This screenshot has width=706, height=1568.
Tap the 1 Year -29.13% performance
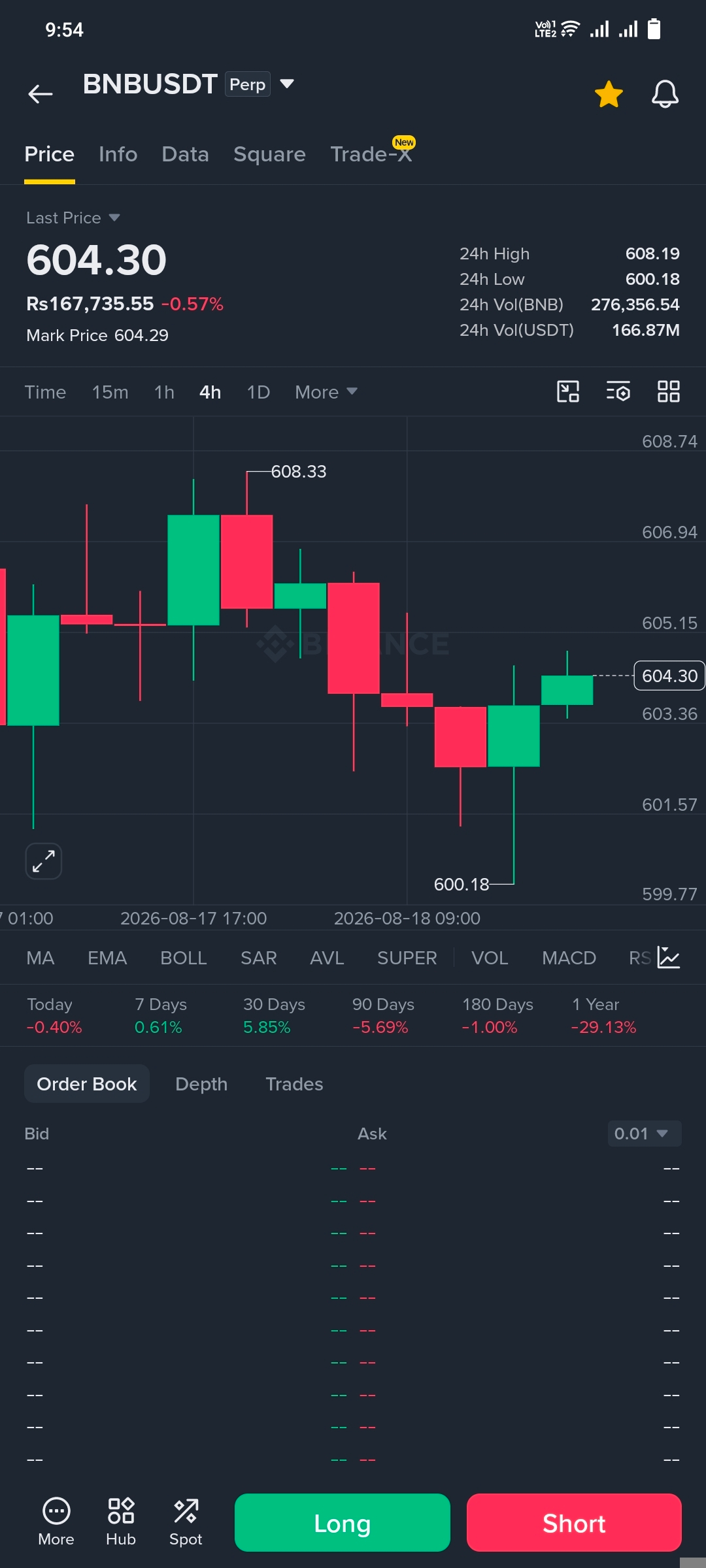(x=603, y=1015)
